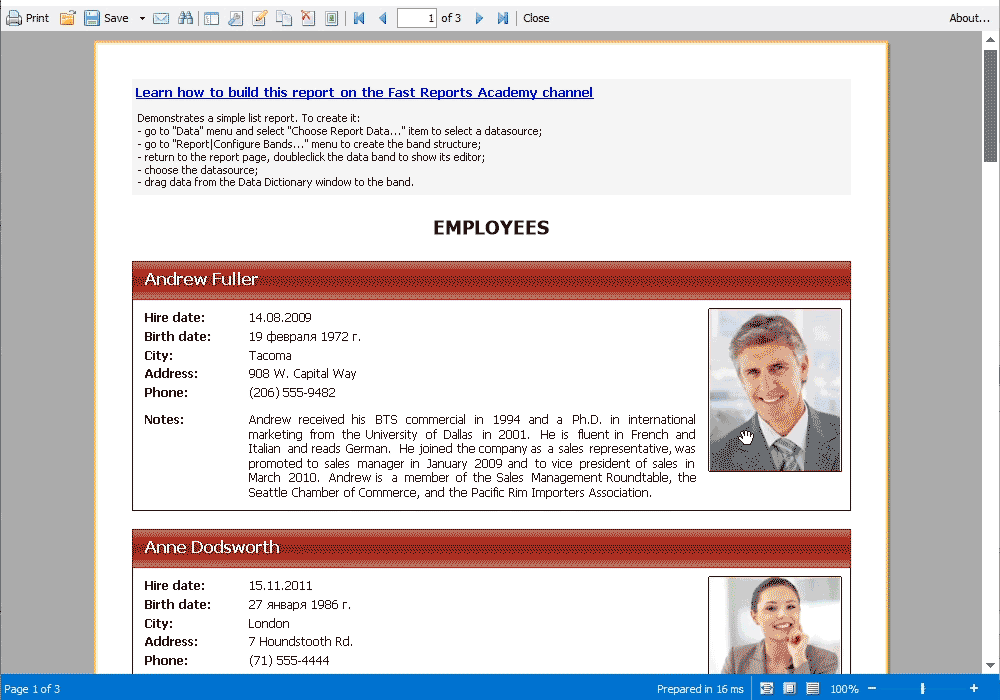The height and width of the screenshot is (700, 1000).
Task: Click address "7 Houndstooth Rd."
Action: tap(300, 641)
